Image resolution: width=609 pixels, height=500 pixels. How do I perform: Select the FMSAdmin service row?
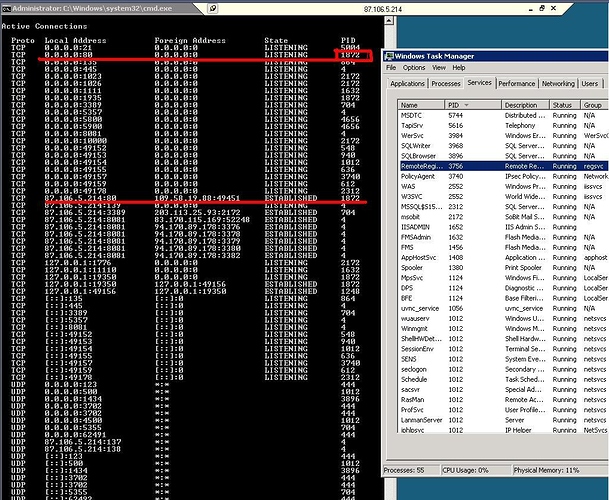click(x=503, y=237)
